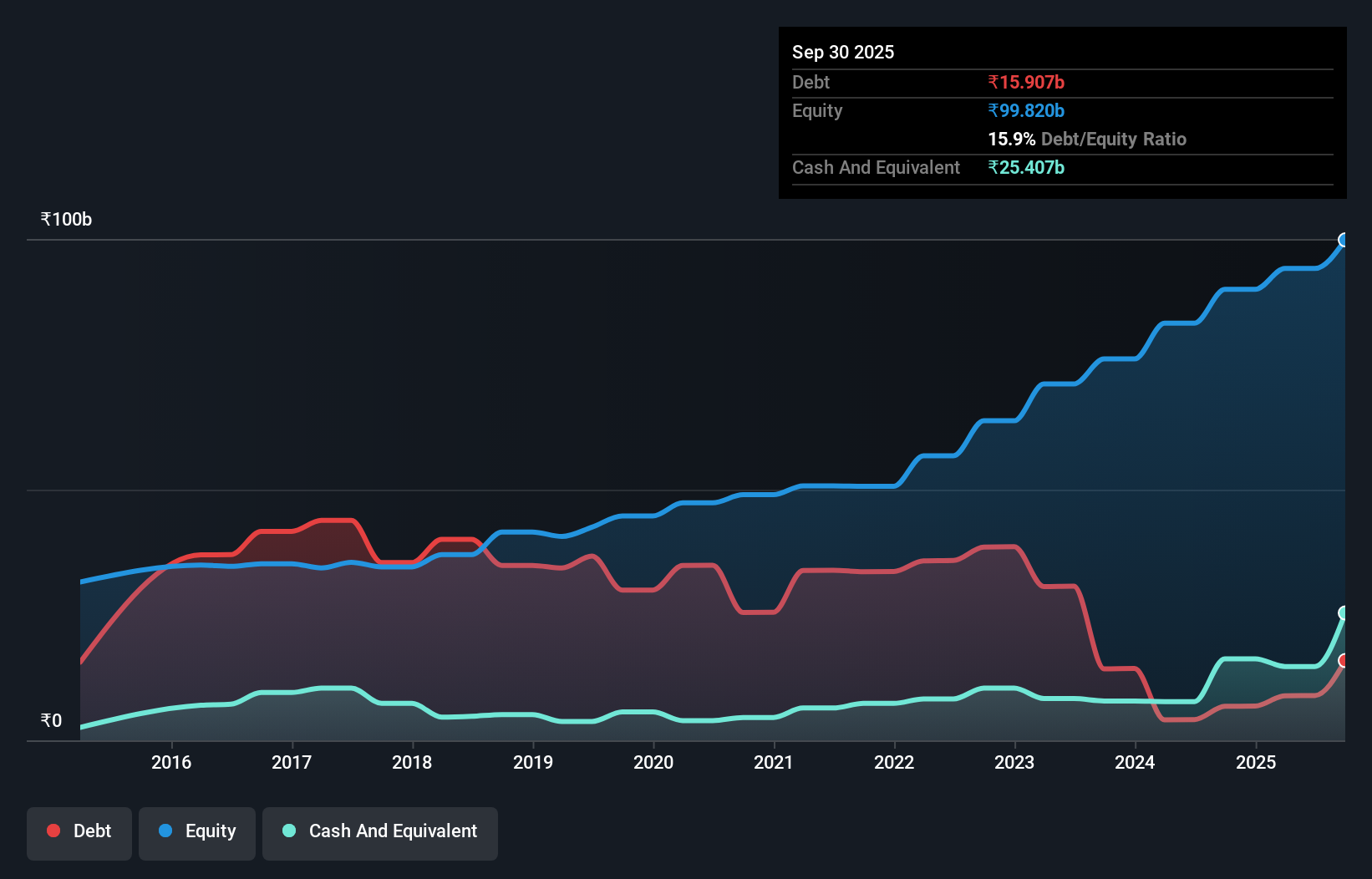Toggle Cash And Equivalent series visibility

[x=380, y=831]
